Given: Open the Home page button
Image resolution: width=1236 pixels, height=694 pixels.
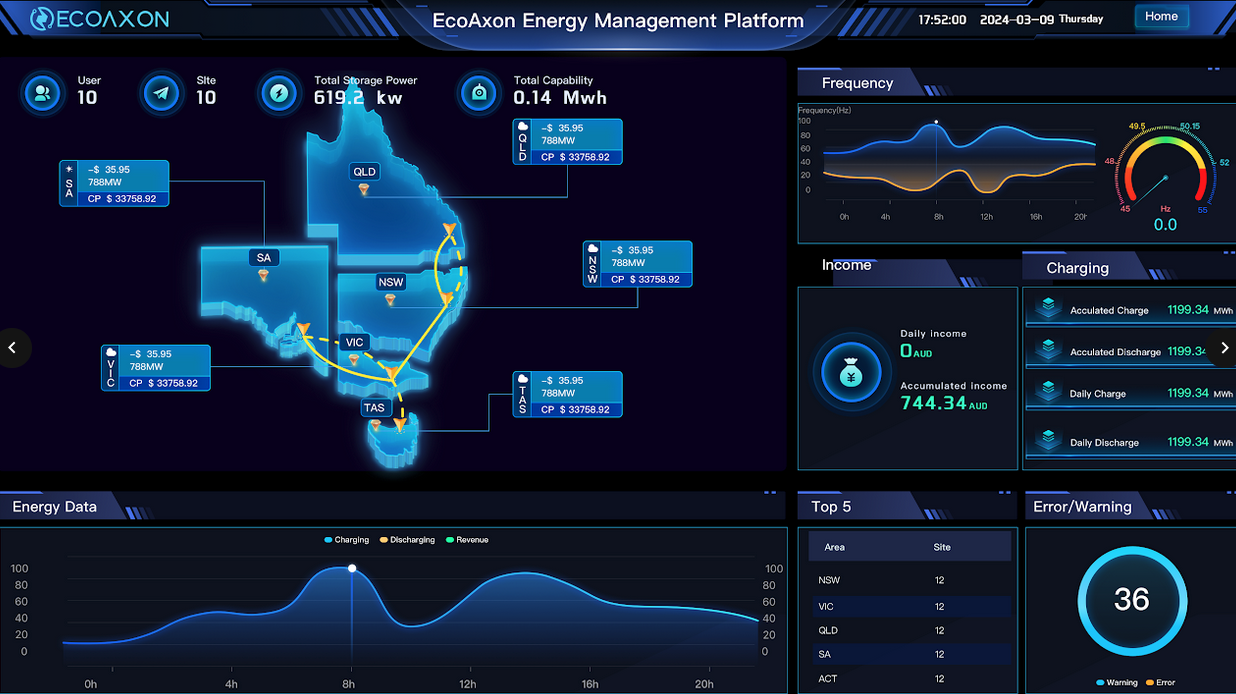Looking at the screenshot, I should (x=1161, y=17).
